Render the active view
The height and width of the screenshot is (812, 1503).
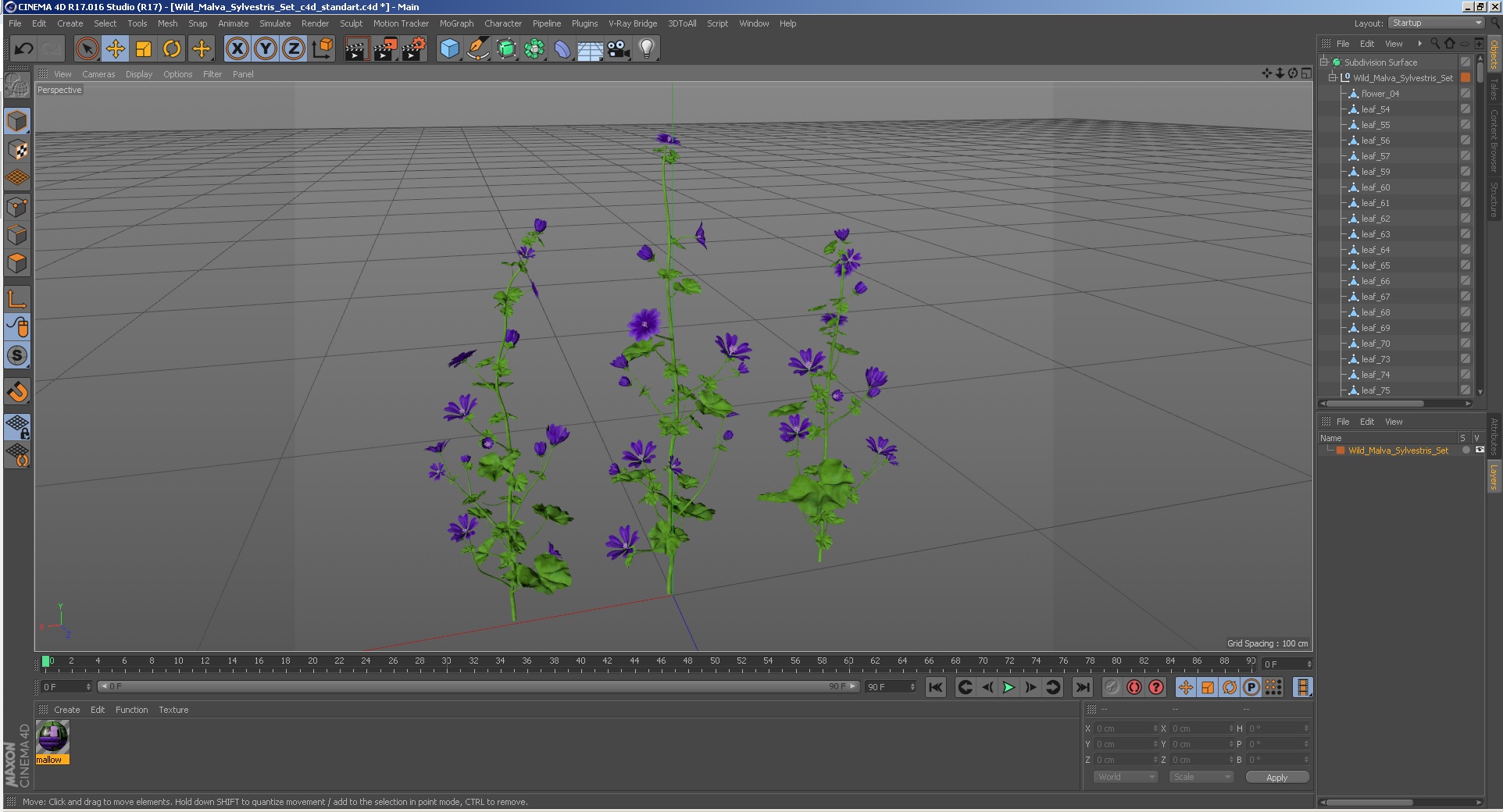click(x=356, y=48)
